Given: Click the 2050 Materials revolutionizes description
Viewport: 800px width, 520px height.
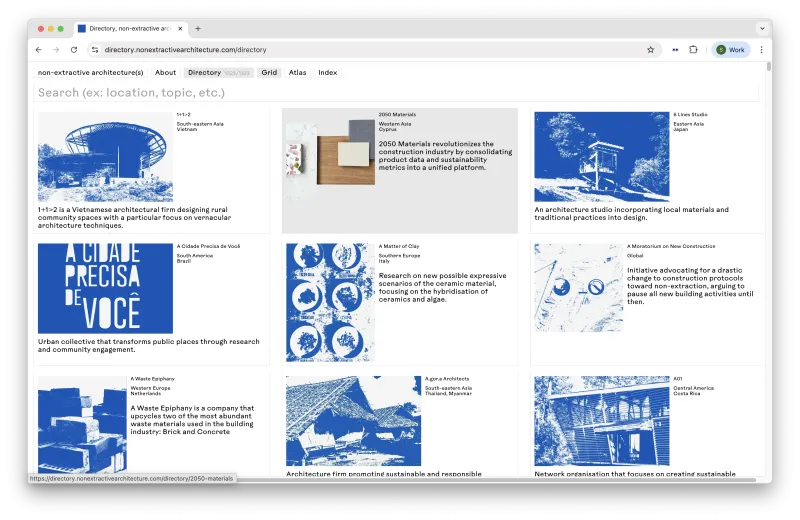Looking at the screenshot, I should [445, 156].
